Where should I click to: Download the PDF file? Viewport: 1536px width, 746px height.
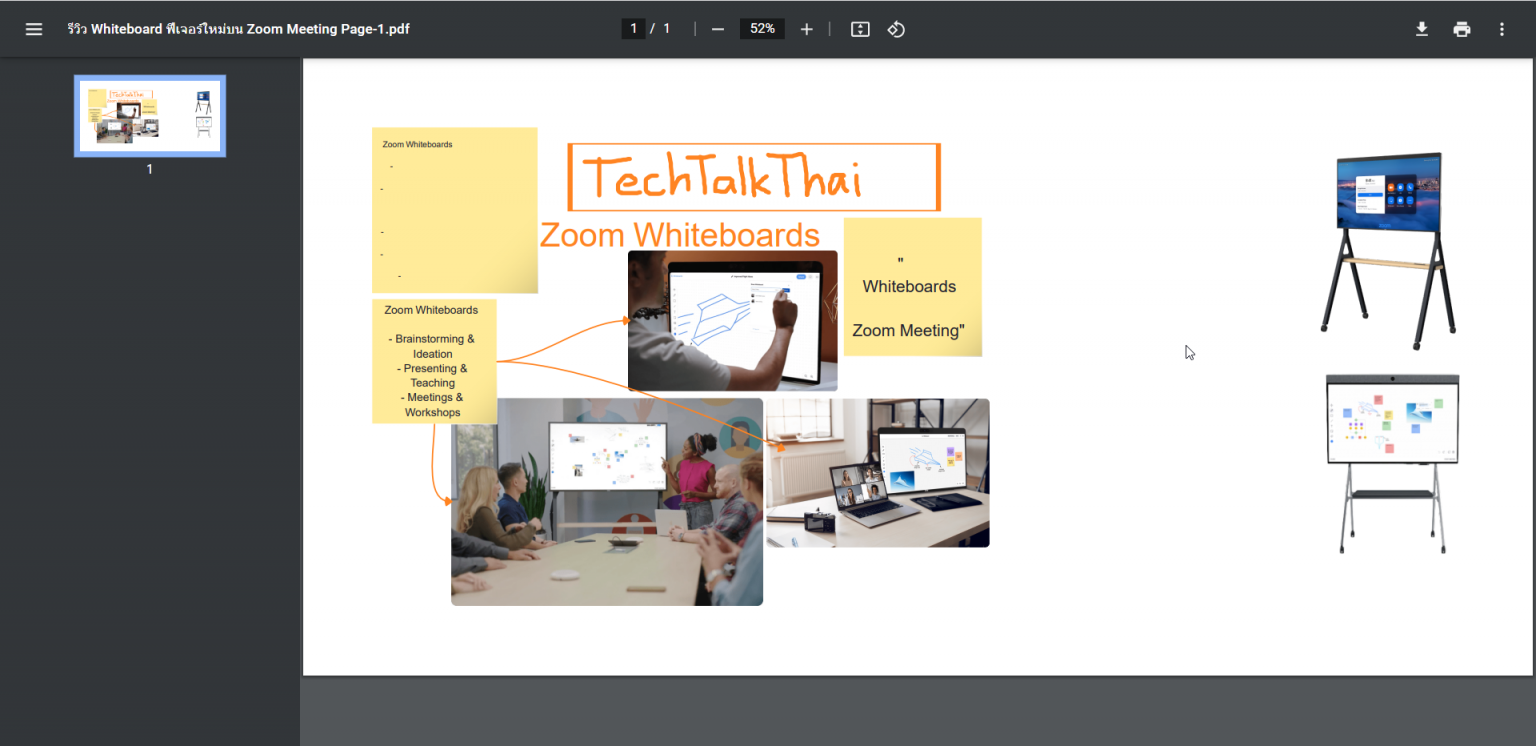[1422, 28]
